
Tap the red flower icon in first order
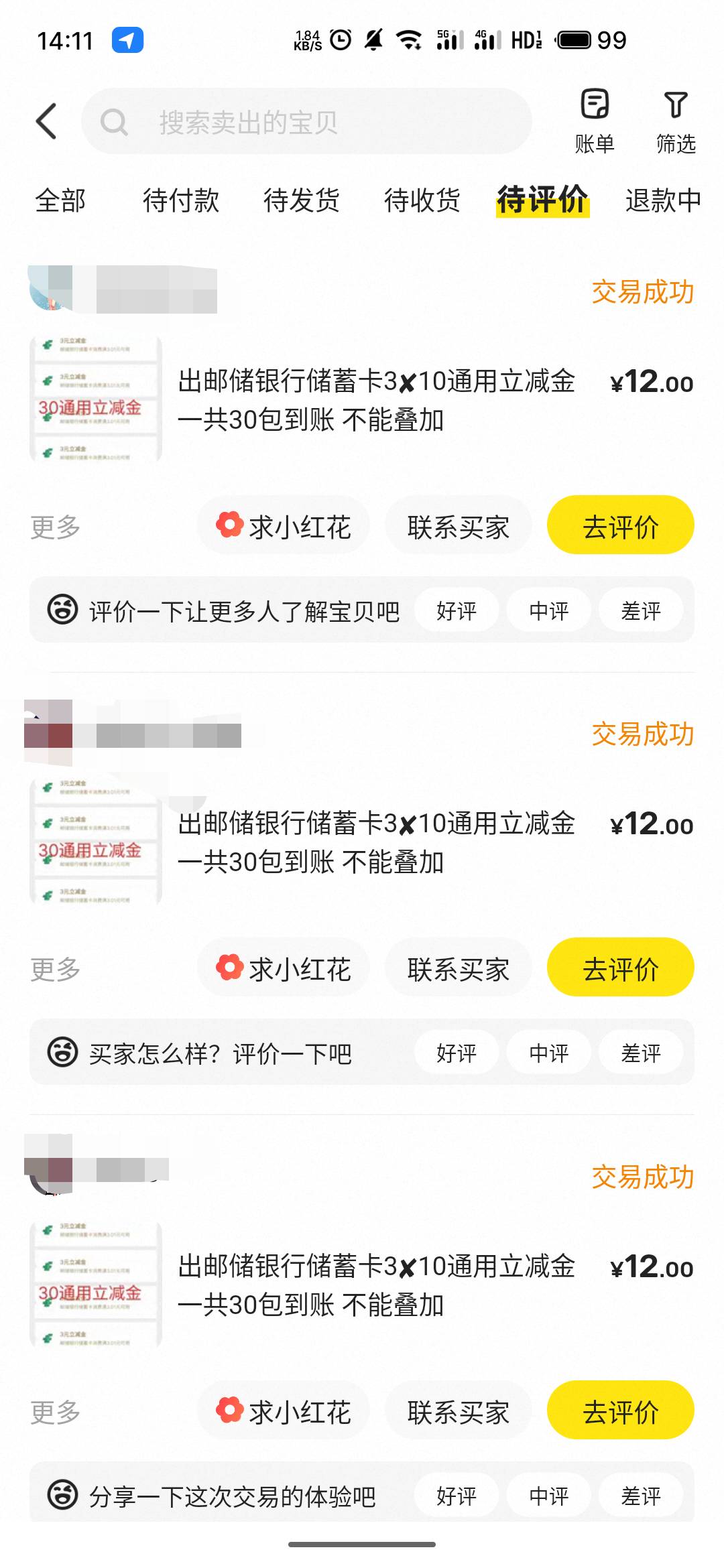[x=230, y=525]
